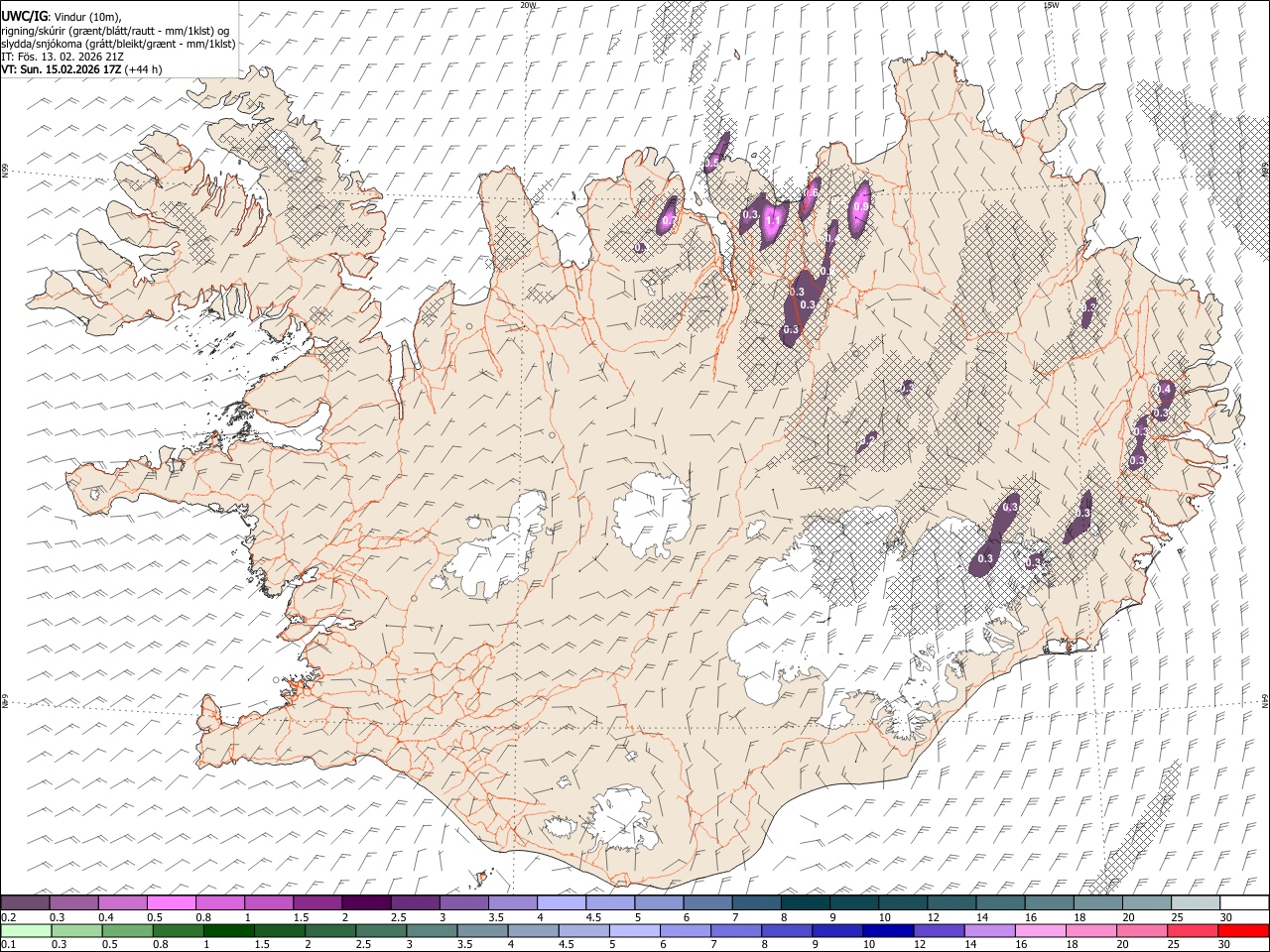Select lower legend deep blue swatch between 10 and 12
The width and height of the screenshot is (1270, 952).
tap(888, 931)
